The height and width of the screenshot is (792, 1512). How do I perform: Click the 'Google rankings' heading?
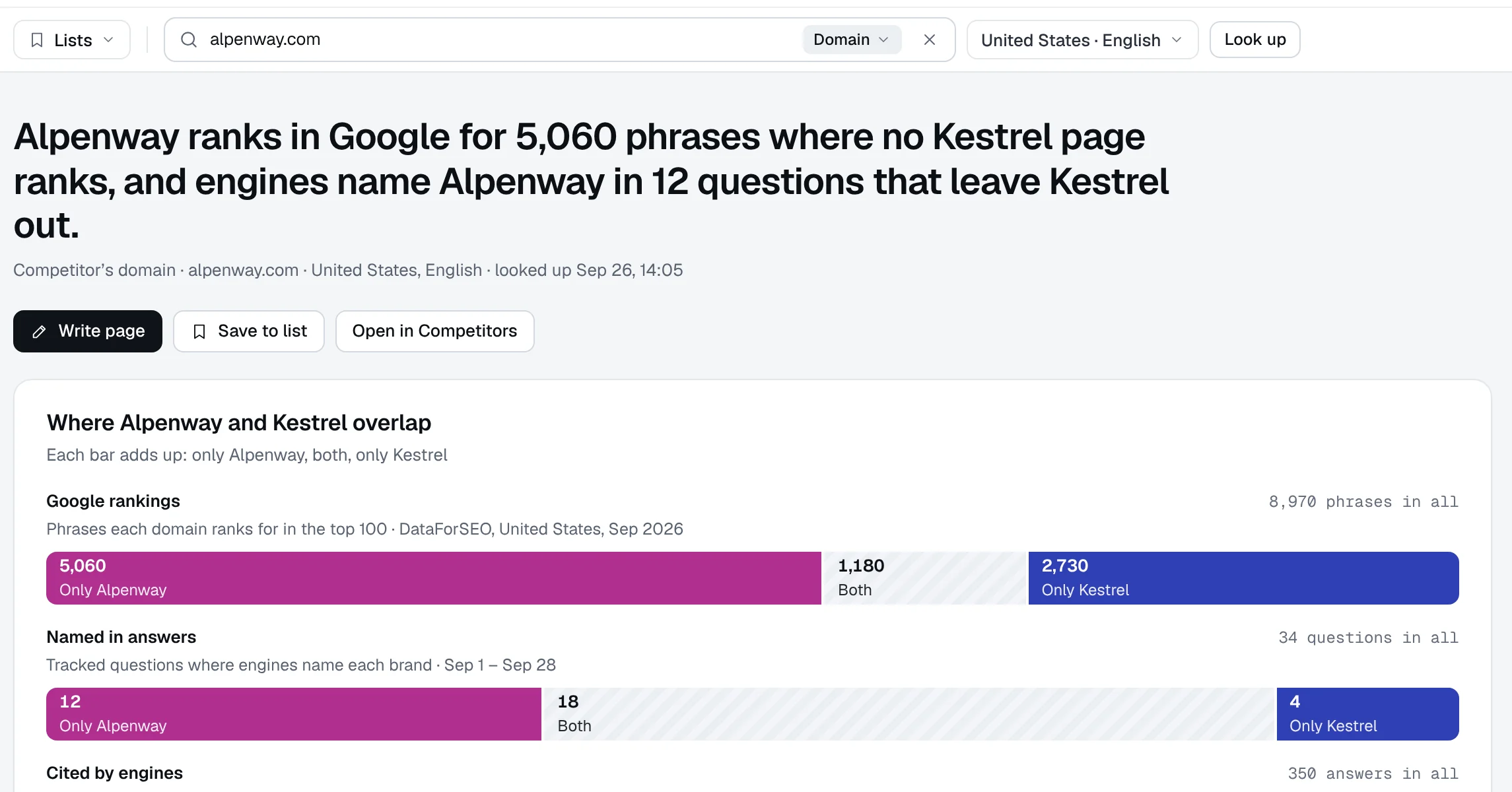coord(113,502)
